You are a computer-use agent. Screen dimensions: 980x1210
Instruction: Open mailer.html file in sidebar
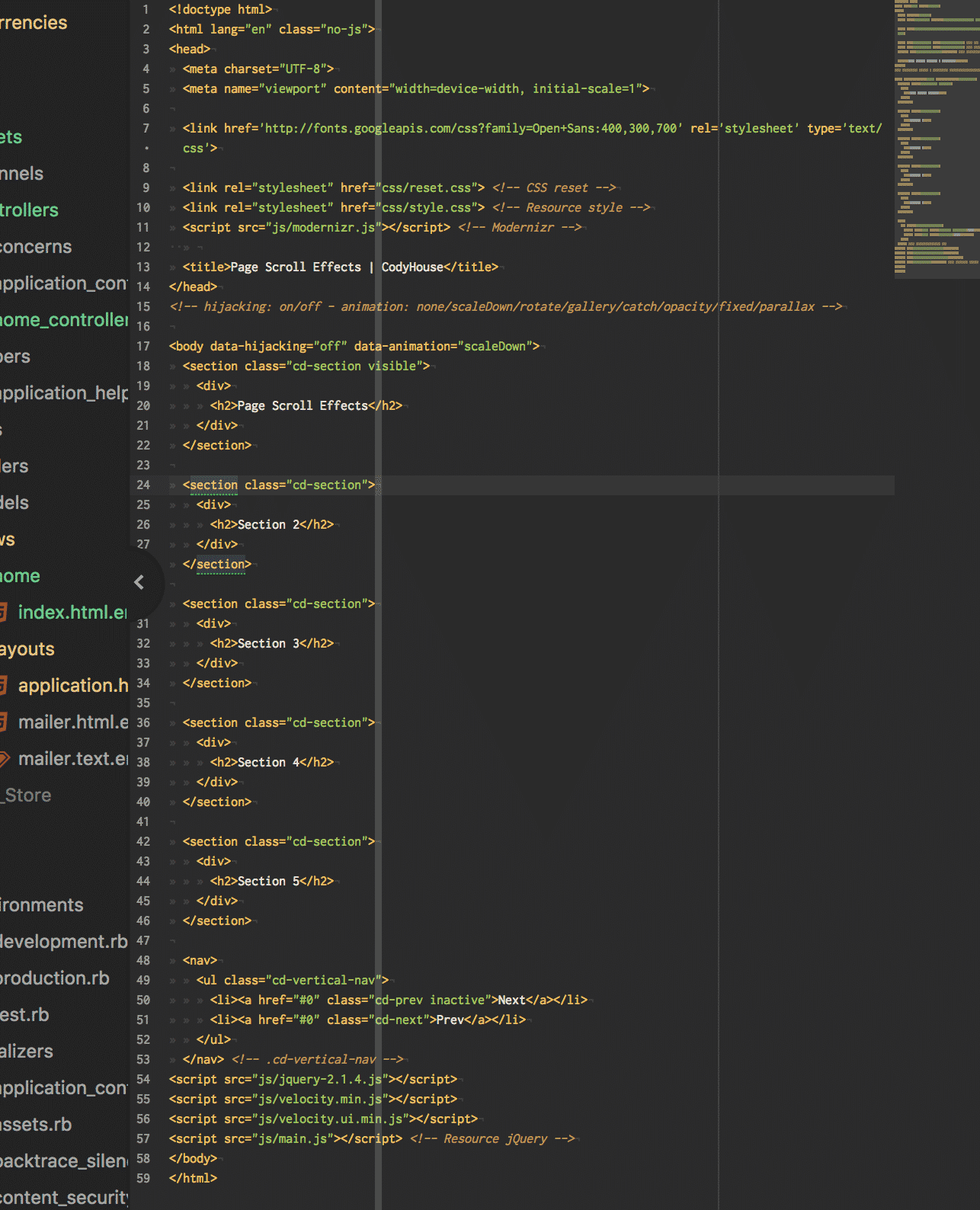click(x=73, y=722)
